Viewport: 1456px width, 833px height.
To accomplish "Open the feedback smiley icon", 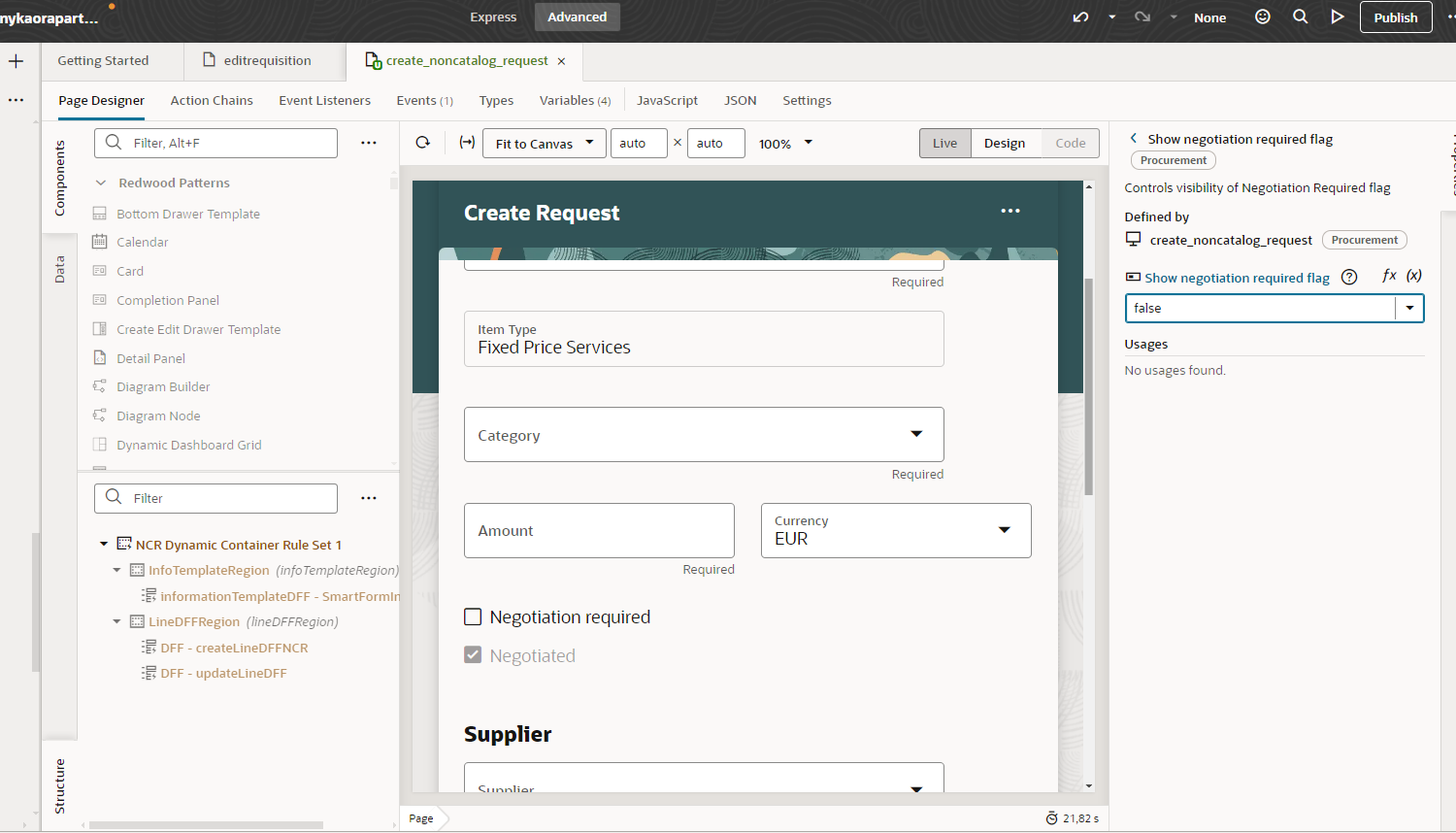I will coord(1263,17).
